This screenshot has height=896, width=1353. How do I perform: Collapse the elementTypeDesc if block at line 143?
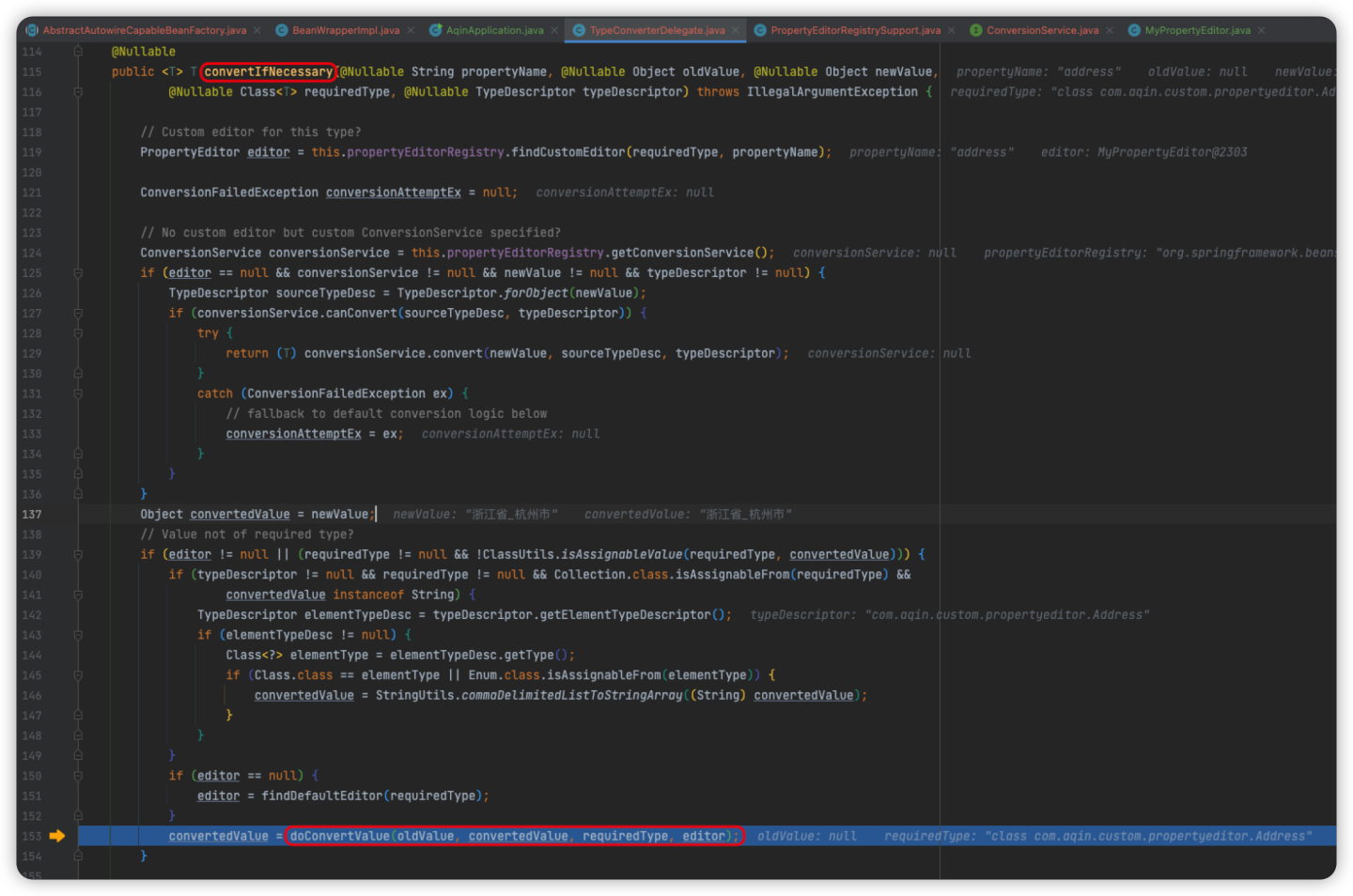78,635
